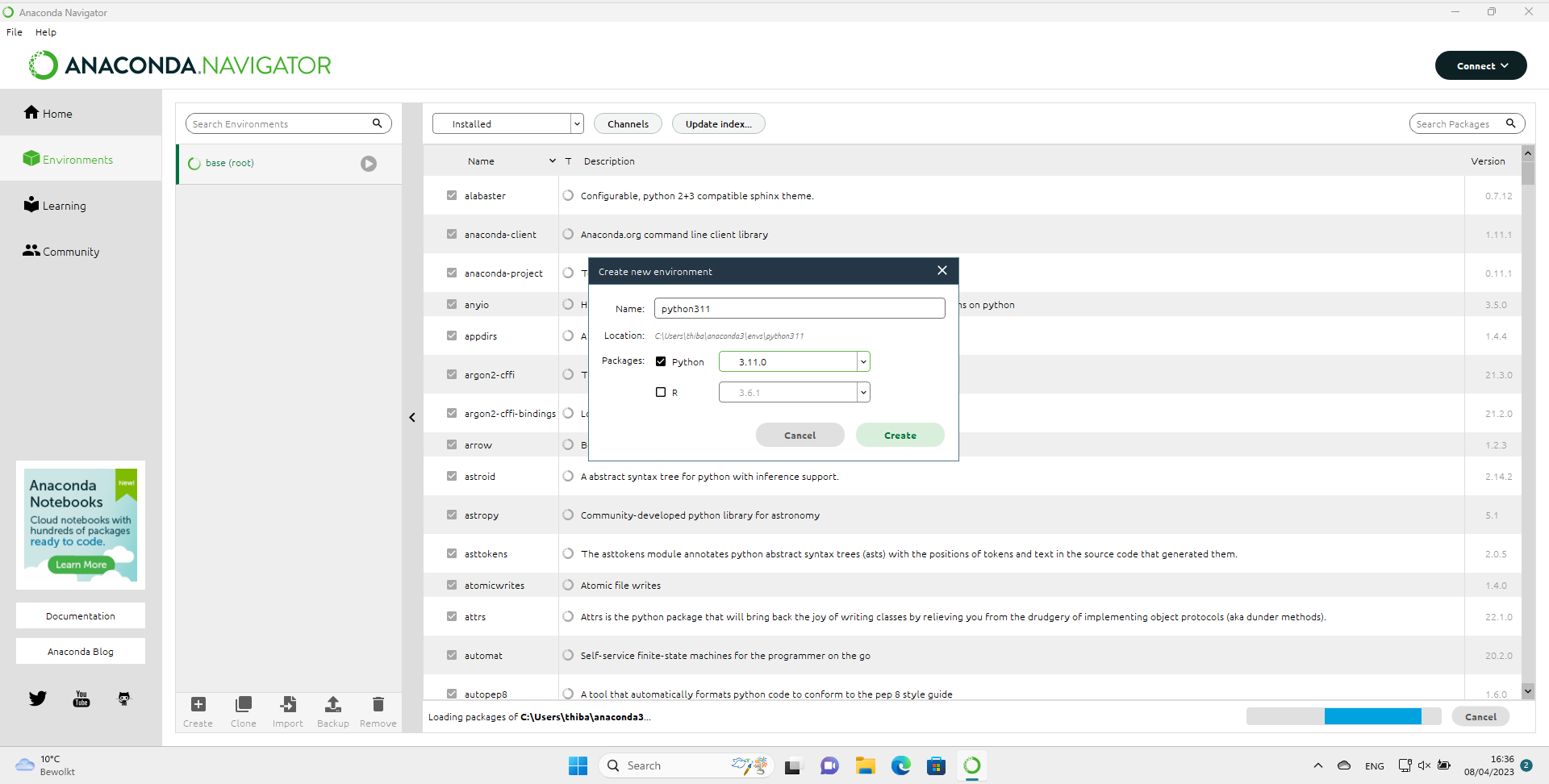Open the Home section
Viewport: 1549px width, 784px height.
[x=48, y=113]
